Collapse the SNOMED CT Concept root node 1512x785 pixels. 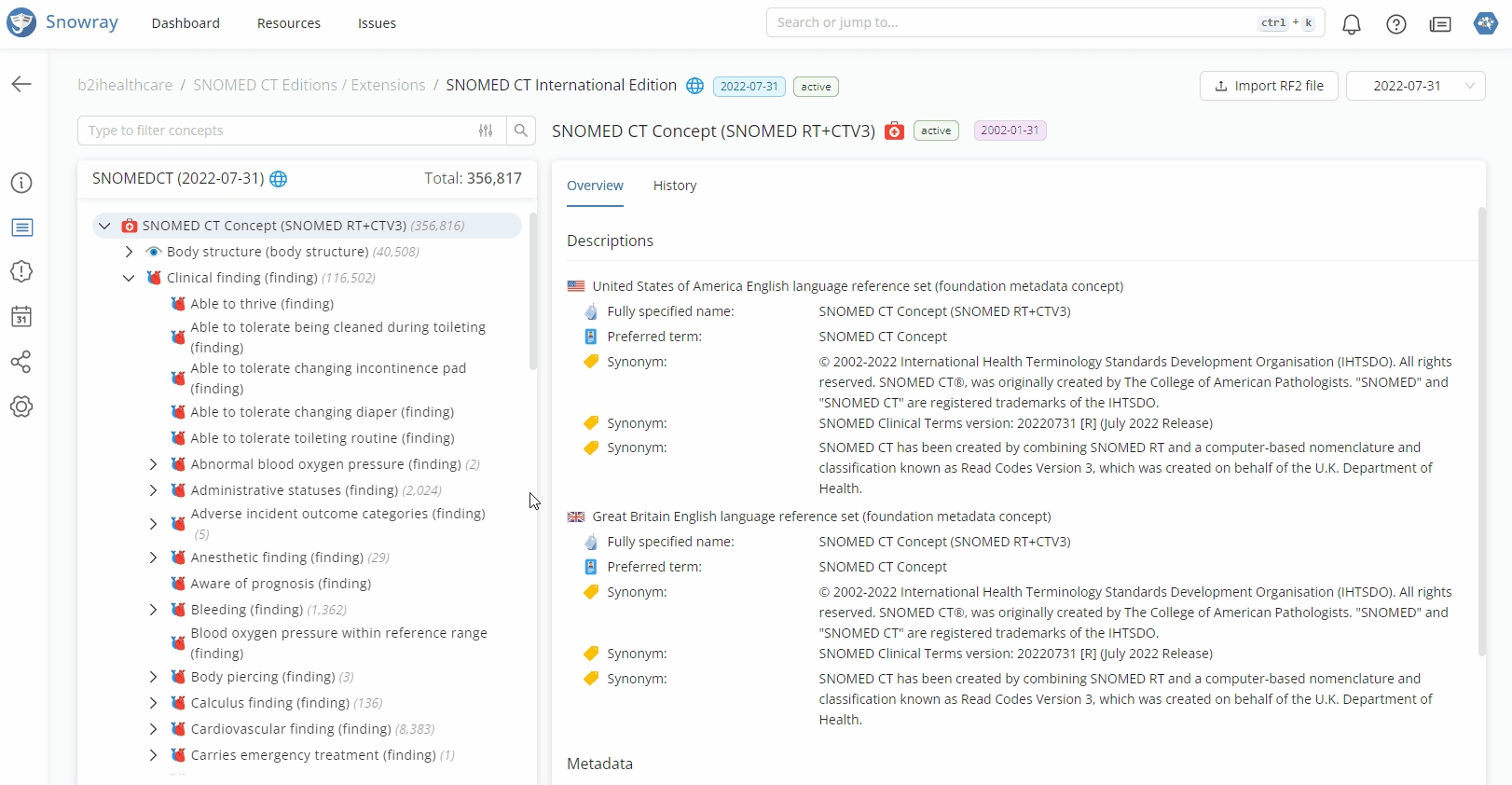click(x=104, y=226)
